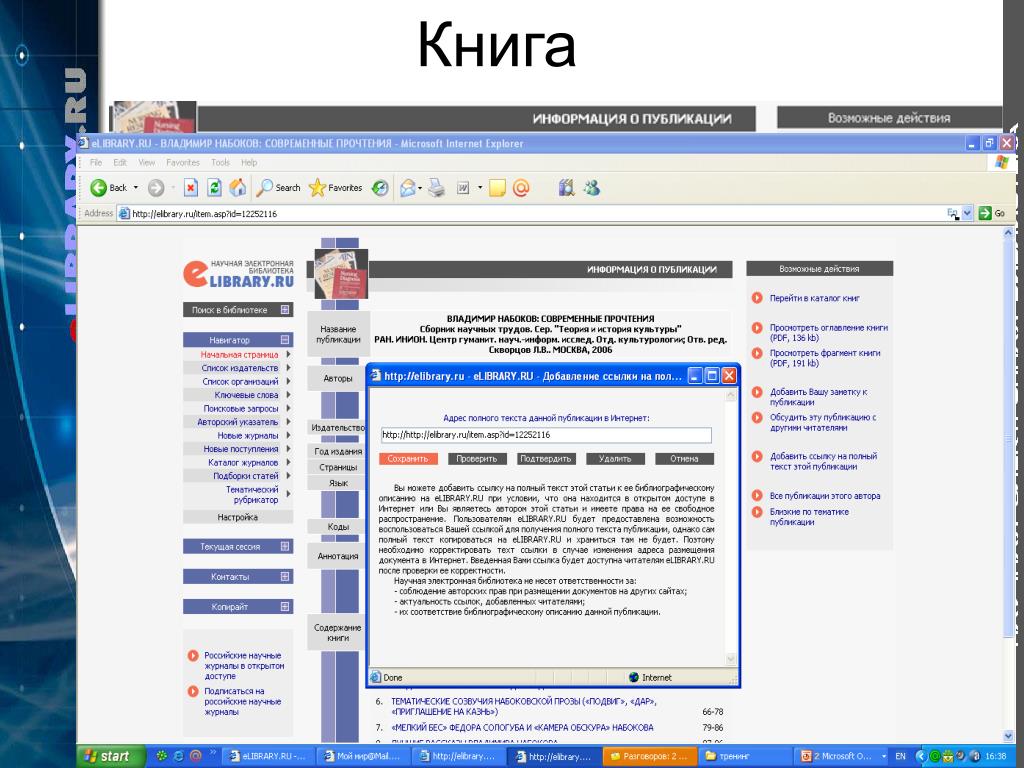Expand the Контакты panel
This screenshot has width=1024, height=768.
coord(285,577)
